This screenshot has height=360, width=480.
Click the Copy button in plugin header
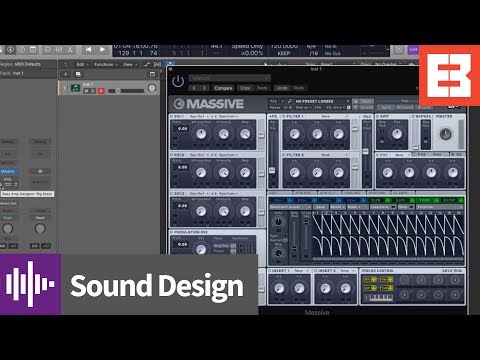(x=245, y=88)
